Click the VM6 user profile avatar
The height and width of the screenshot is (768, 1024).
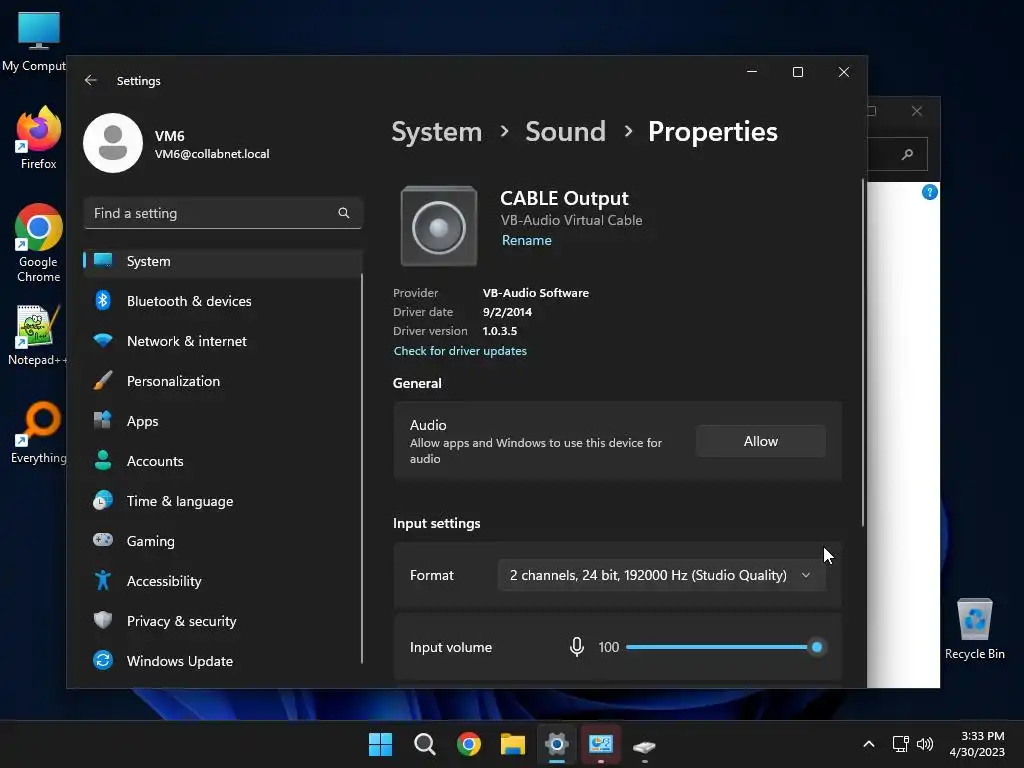[113, 143]
